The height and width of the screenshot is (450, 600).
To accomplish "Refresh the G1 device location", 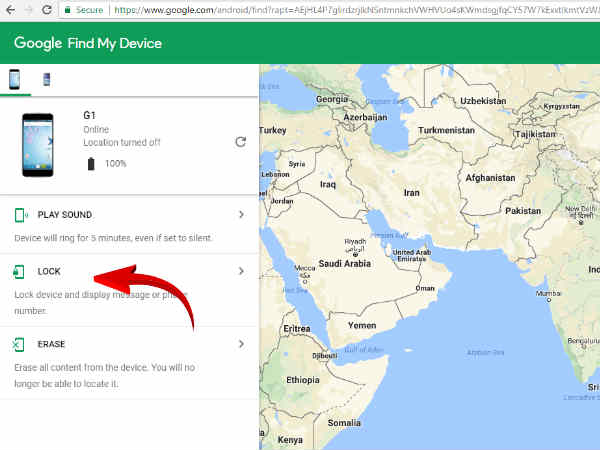I will point(240,142).
